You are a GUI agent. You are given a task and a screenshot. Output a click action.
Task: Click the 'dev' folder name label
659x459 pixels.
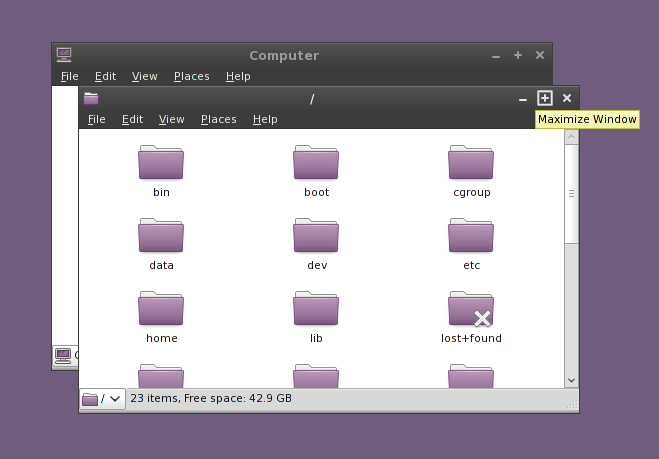(x=317, y=266)
